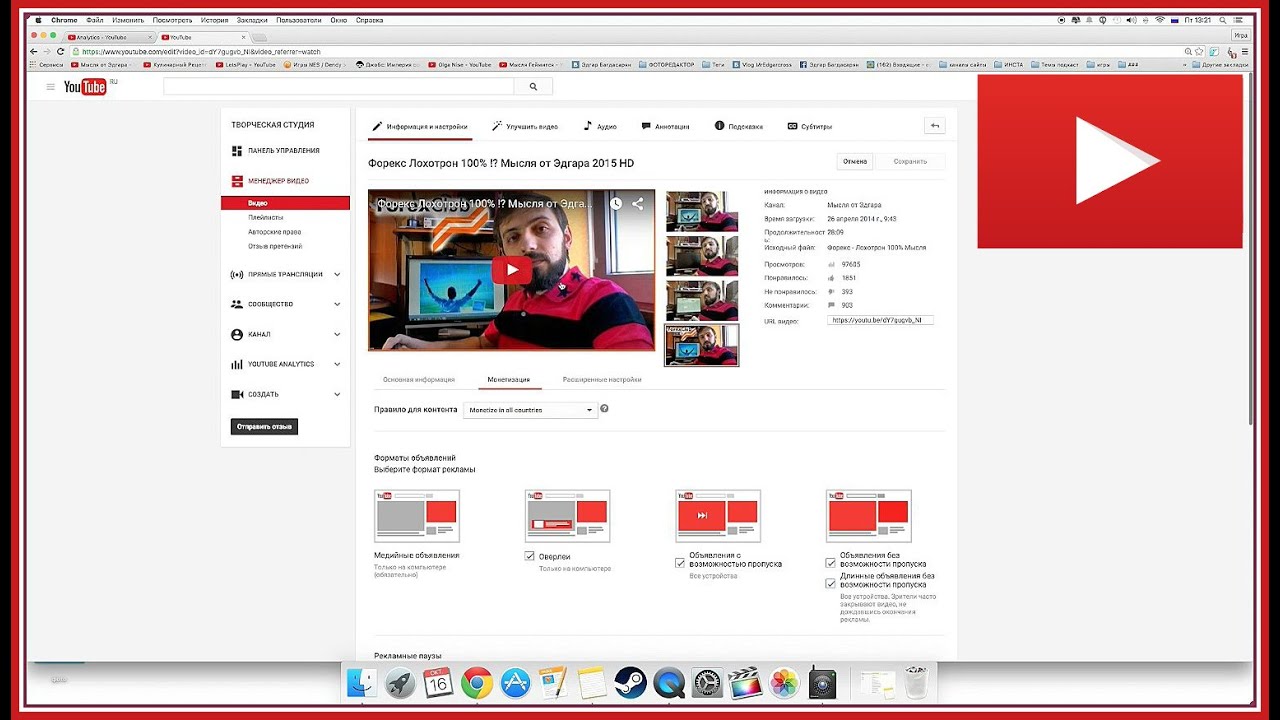Click the browser back arrow

pos(34,51)
